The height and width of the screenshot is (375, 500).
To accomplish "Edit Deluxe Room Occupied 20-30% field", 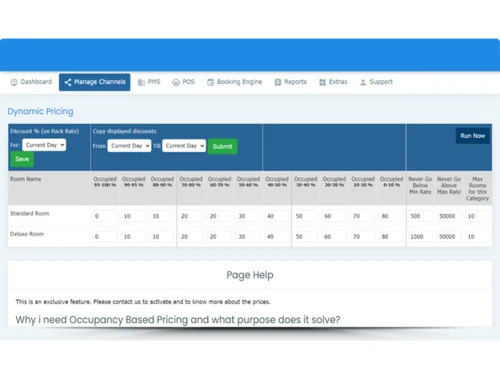I will pos(334,237).
